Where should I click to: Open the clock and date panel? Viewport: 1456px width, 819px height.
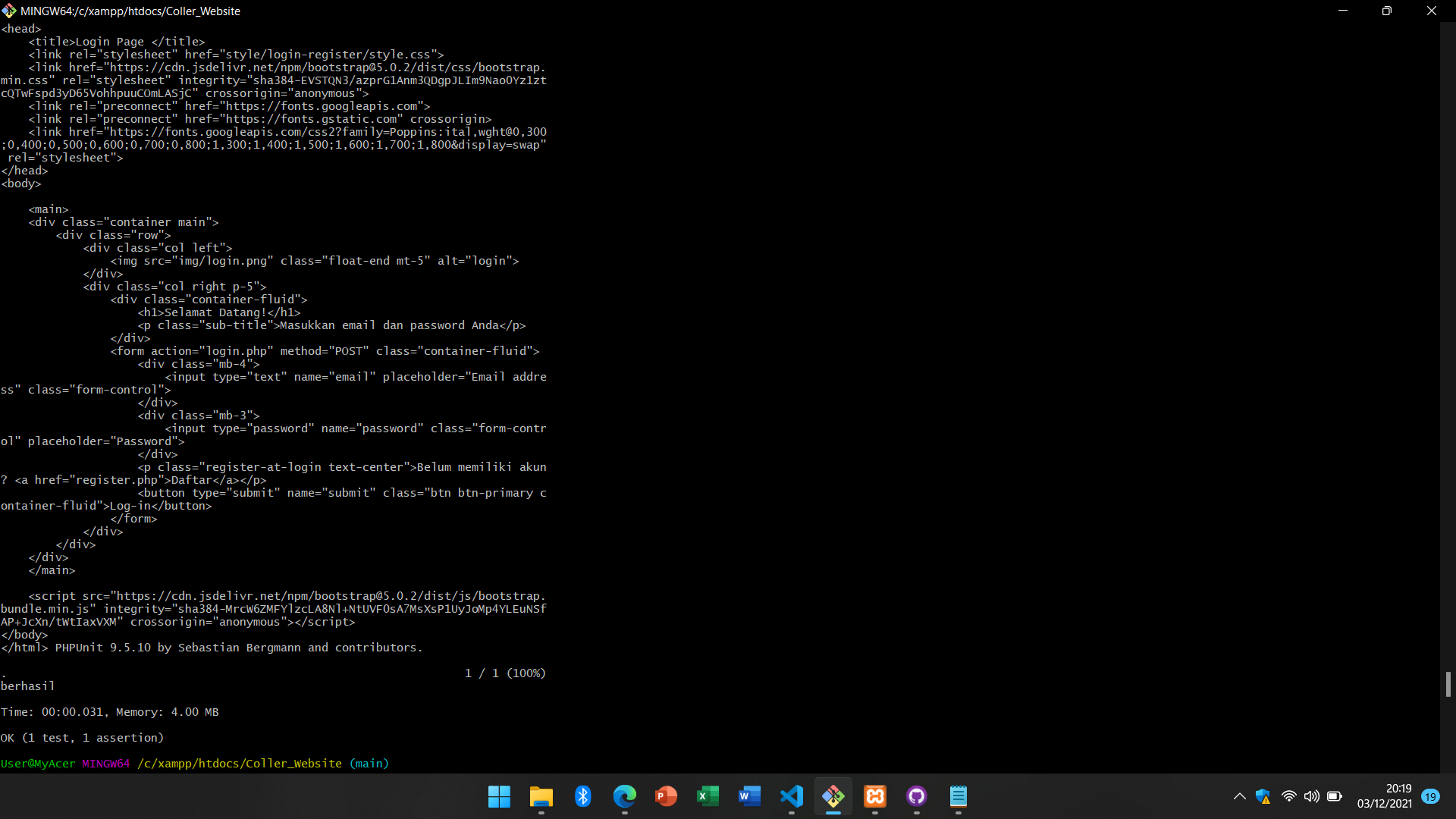pos(1384,796)
